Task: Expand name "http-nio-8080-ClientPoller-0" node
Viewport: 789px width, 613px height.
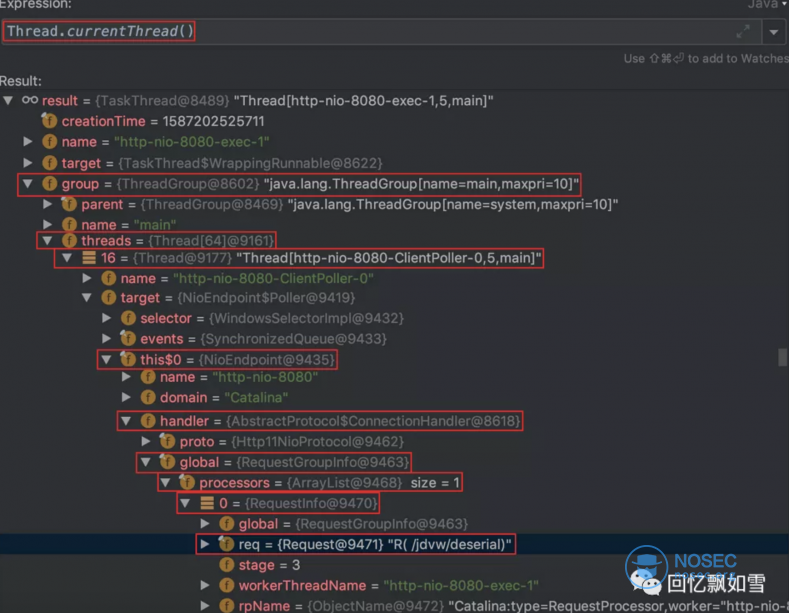Action: 87,278
